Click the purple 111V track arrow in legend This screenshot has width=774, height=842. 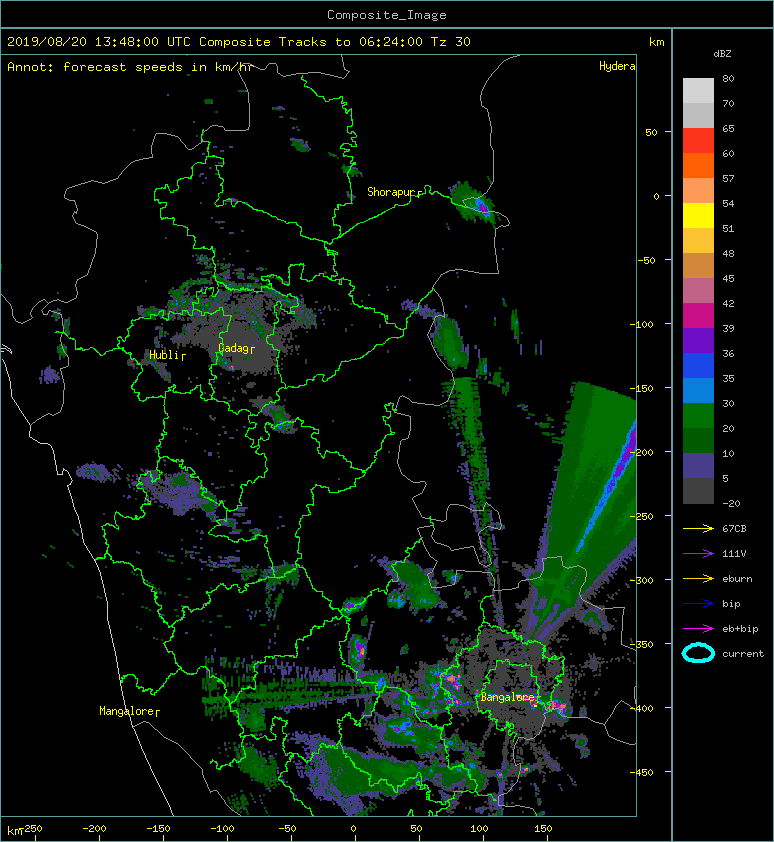[x=698, y=554]
